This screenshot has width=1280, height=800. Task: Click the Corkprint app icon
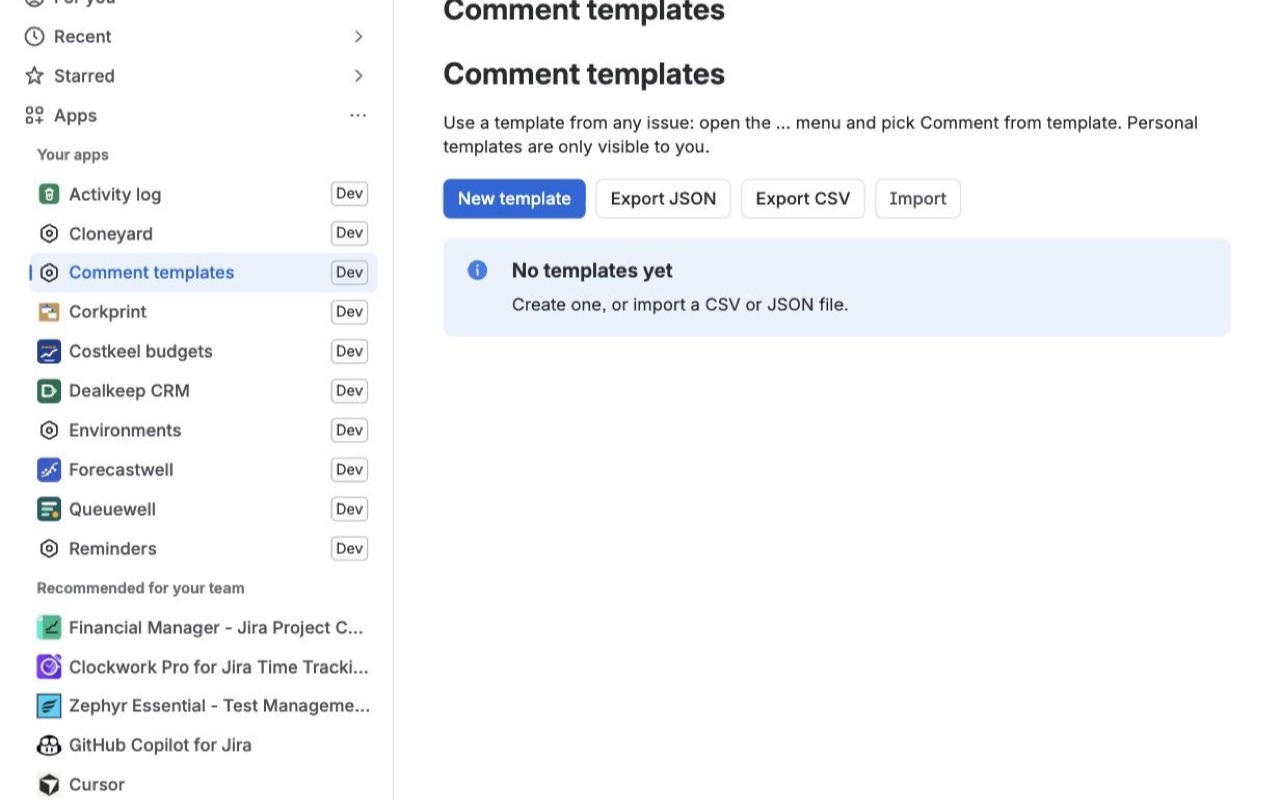click(x=49, y=312)
